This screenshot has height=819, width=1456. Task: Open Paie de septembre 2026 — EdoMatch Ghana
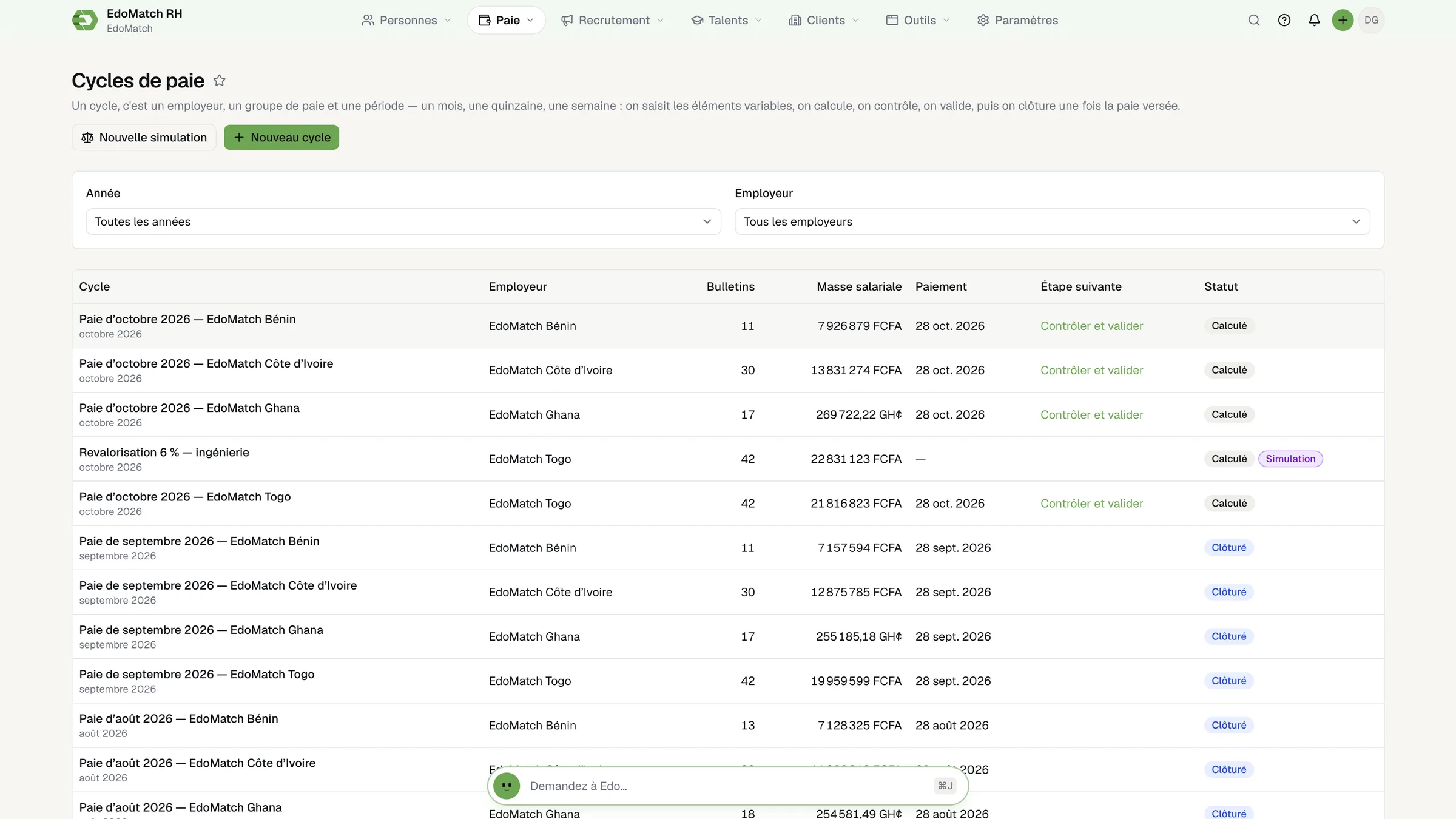(x=201, y=630)
